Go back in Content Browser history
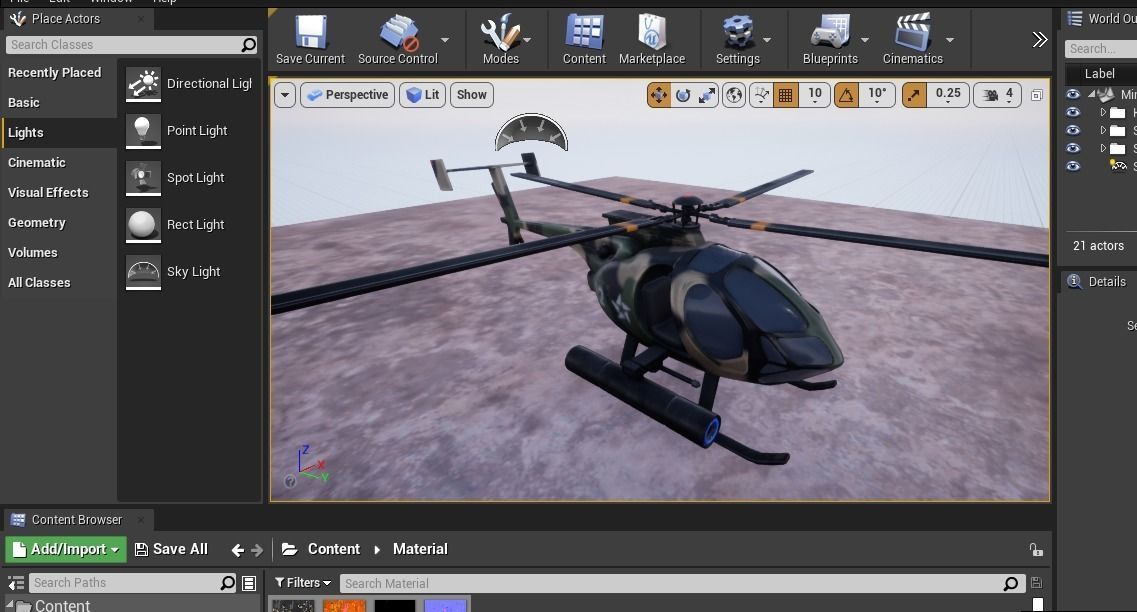Image resolution: width=1137 pixels, height=612 pixels. (x=237, y=550)
